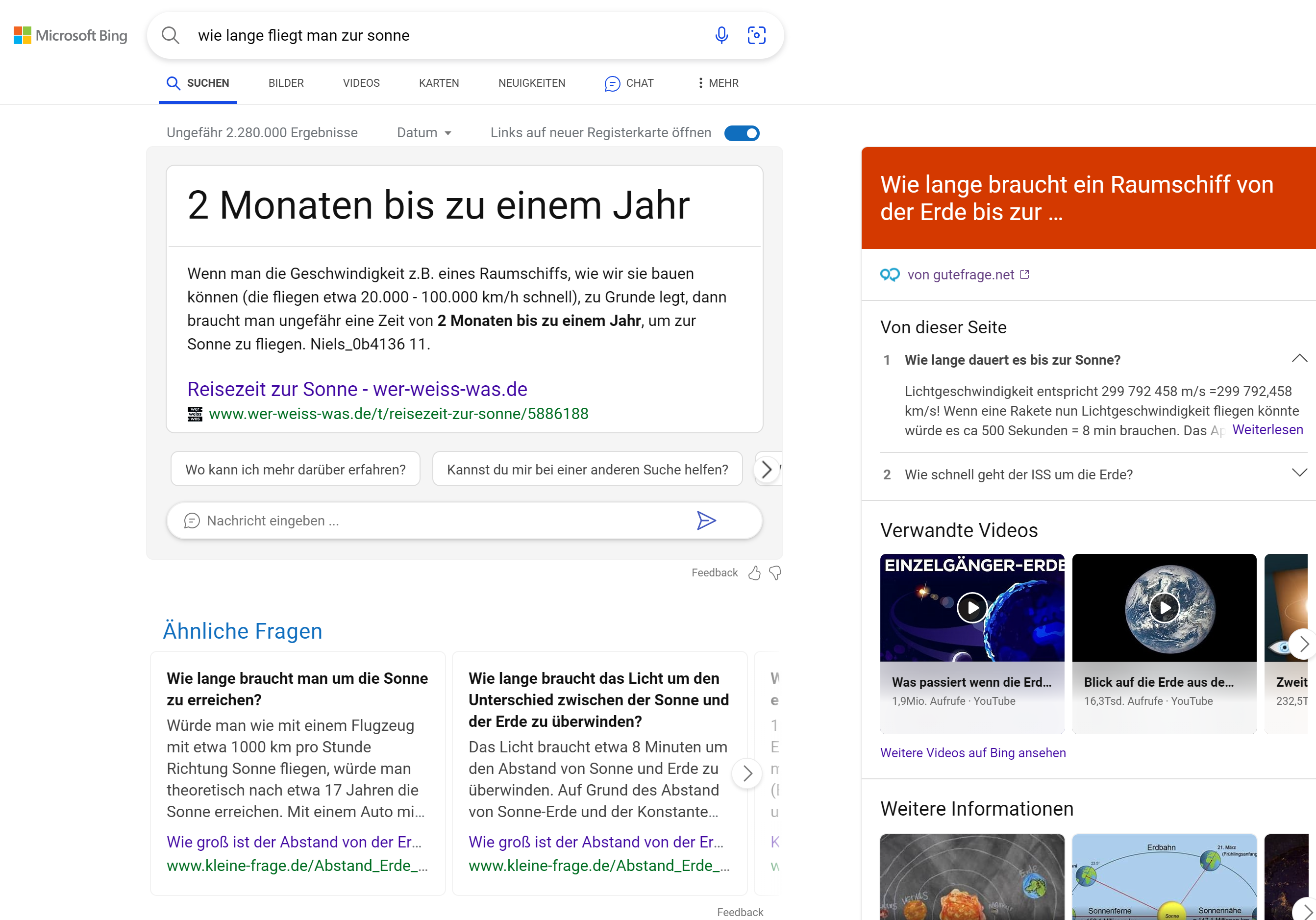
Task: Expand Wie schnell geht der ISS question
Action: 1299,473
